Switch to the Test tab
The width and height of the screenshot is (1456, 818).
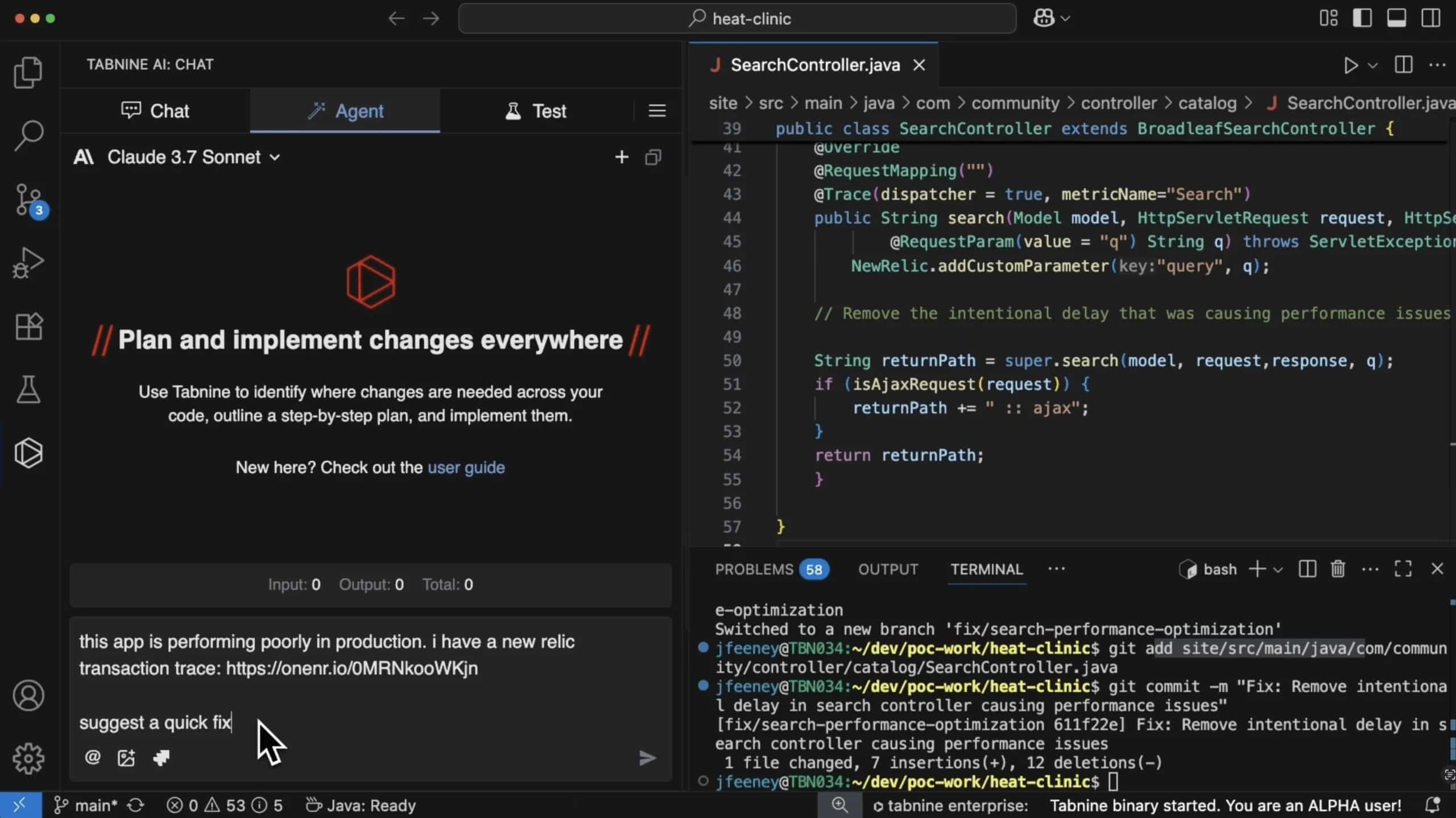tap(535, 110)
